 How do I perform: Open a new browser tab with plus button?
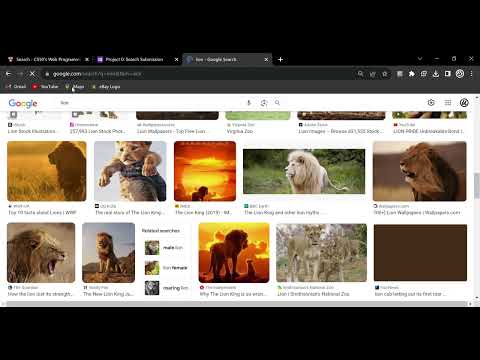[x=280, y=59]
